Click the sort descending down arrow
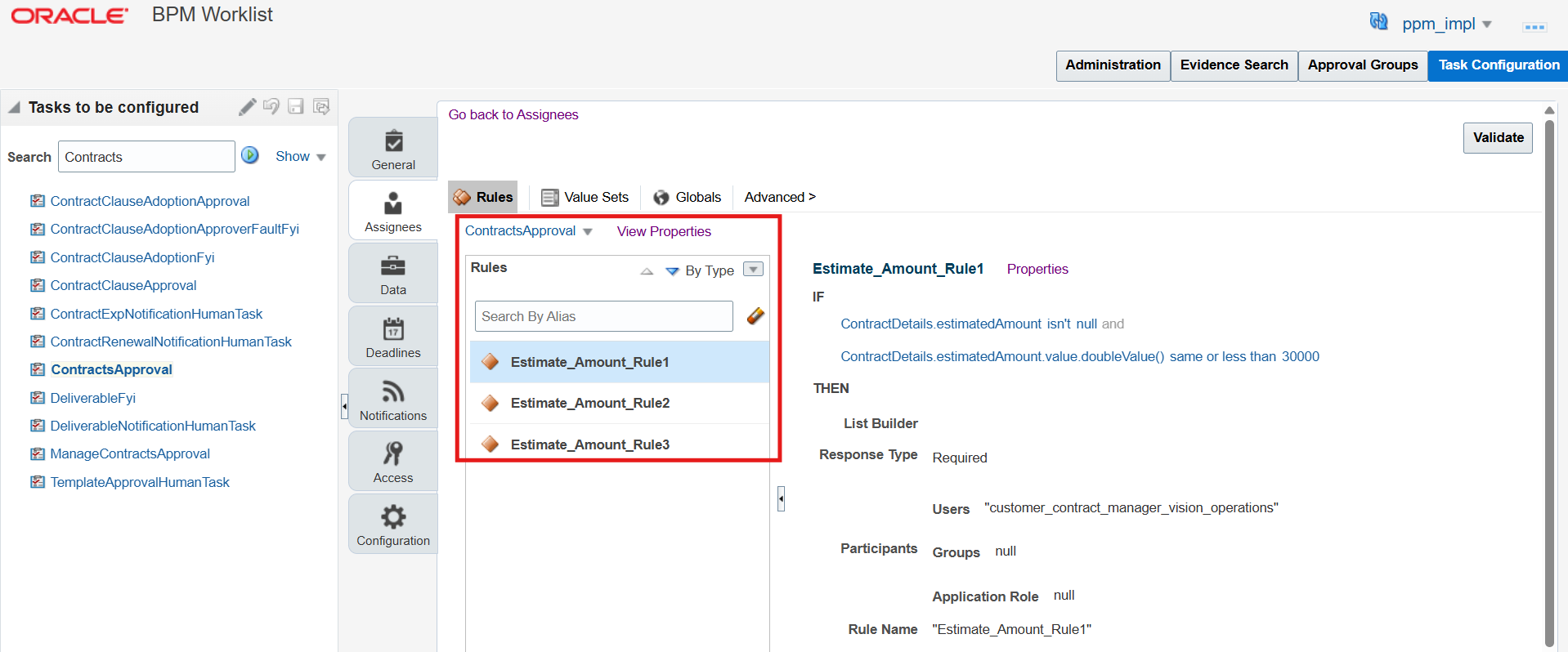The height and width of the screenshot is (652, 1568). click(672, 271)
